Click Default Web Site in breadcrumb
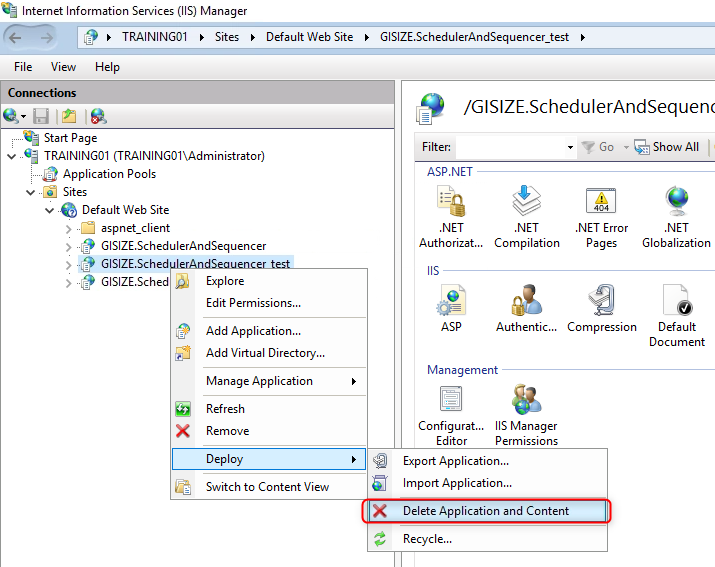The width and height of the screenshot is (715, 567). pyautogui.click(x=310, y=37)
